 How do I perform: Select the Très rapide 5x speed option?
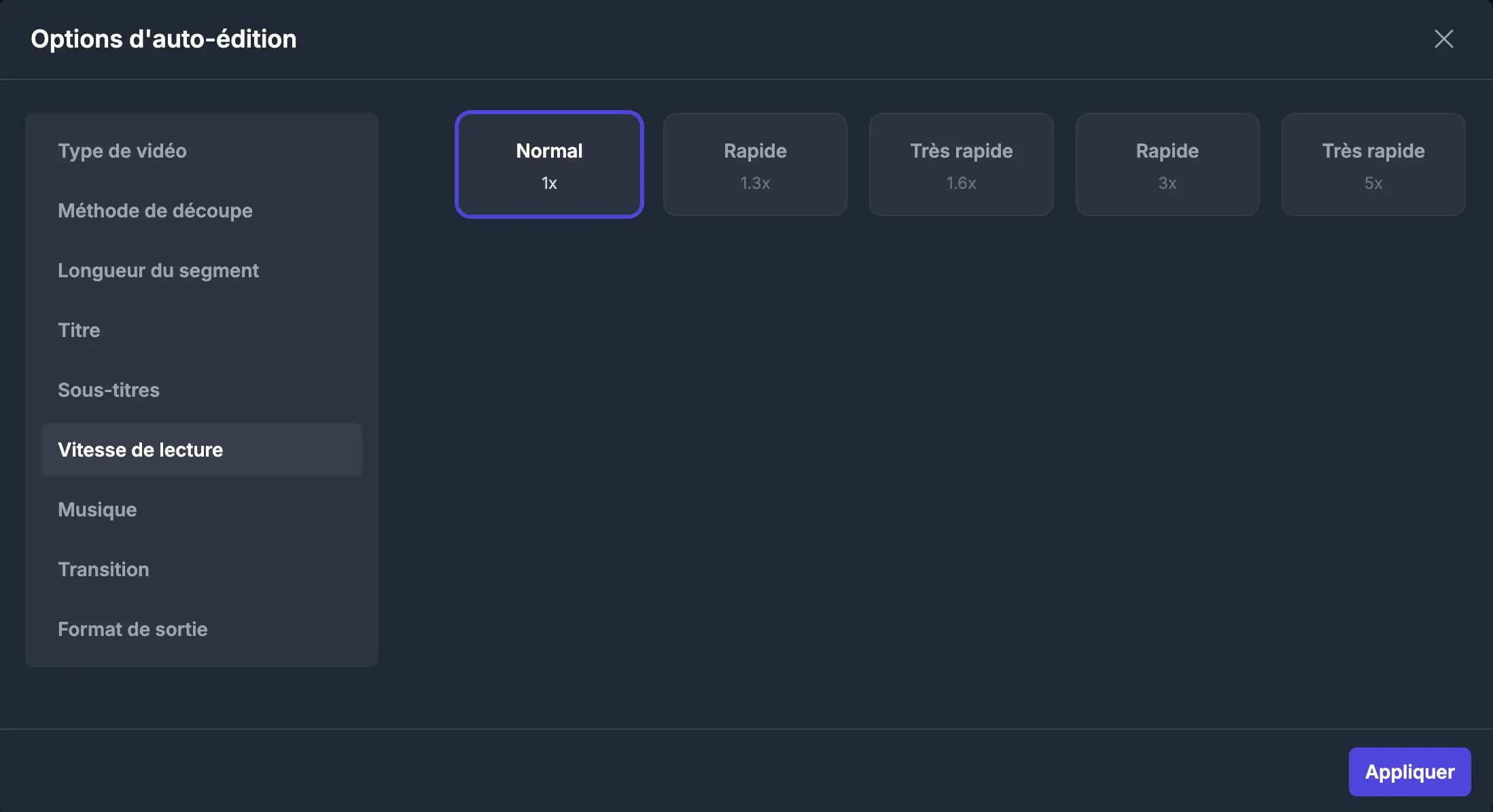tap(1373, 164)
